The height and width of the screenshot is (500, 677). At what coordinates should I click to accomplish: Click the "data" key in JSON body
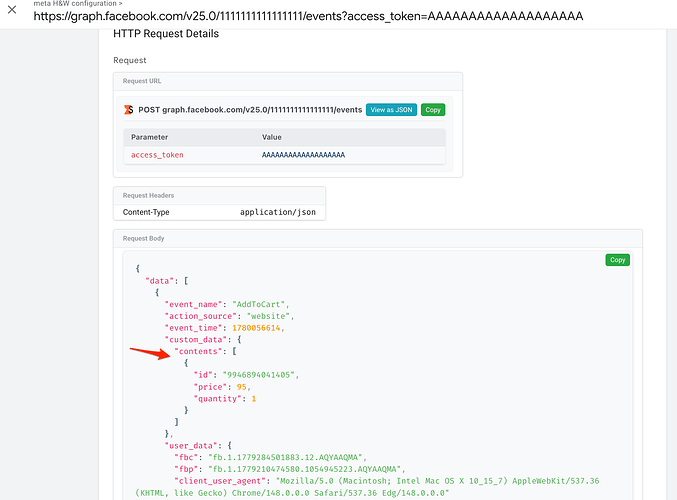pos(159,281)
